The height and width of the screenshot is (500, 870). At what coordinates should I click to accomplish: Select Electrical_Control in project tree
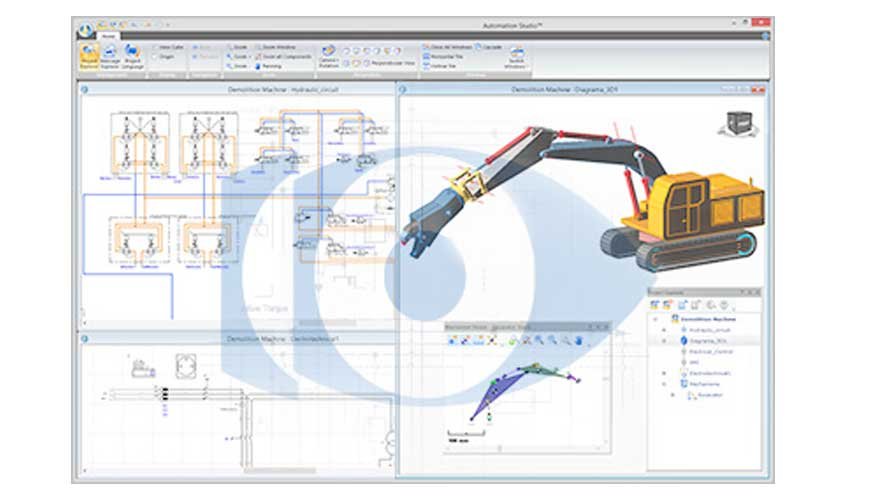[711, 351]
